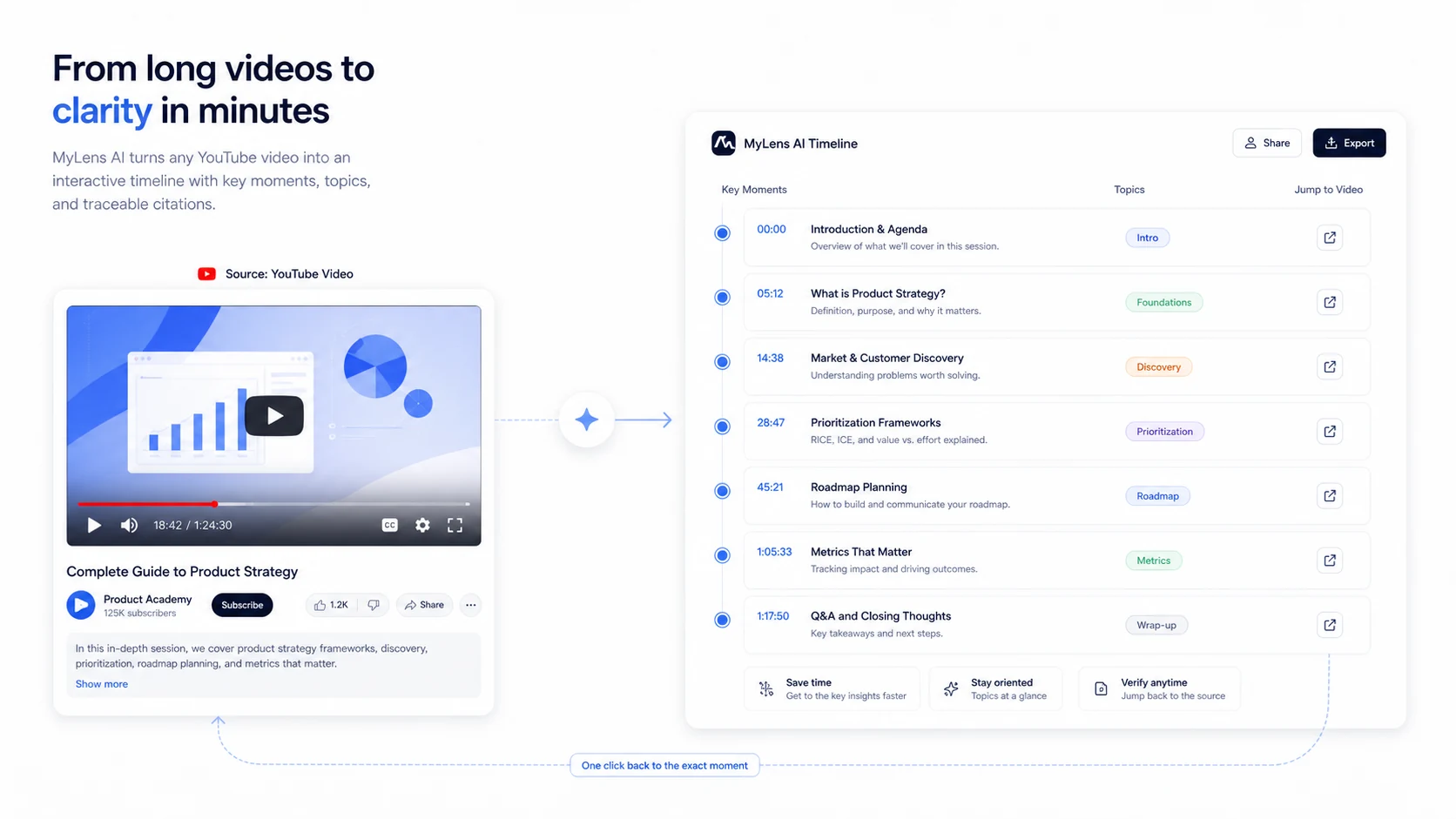Subscribe to Product Academy
Screen dimensions: 1456x819
click(242, 605)
